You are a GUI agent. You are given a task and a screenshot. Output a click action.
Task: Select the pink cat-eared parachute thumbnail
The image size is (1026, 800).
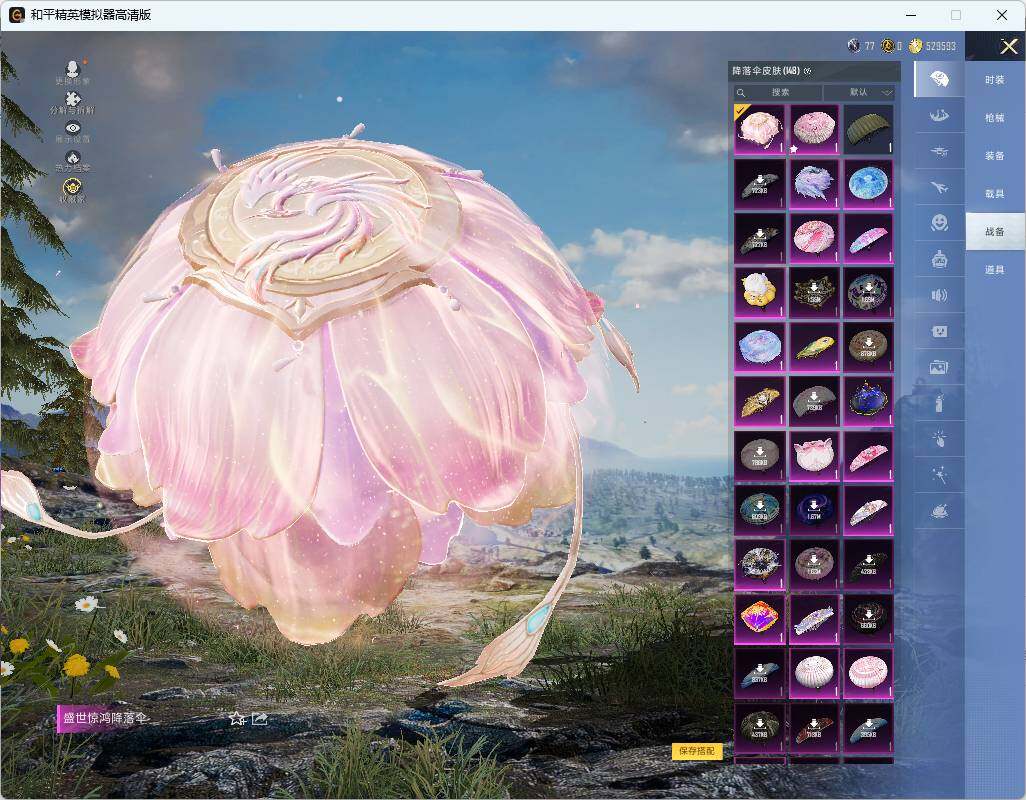[814, 455]
